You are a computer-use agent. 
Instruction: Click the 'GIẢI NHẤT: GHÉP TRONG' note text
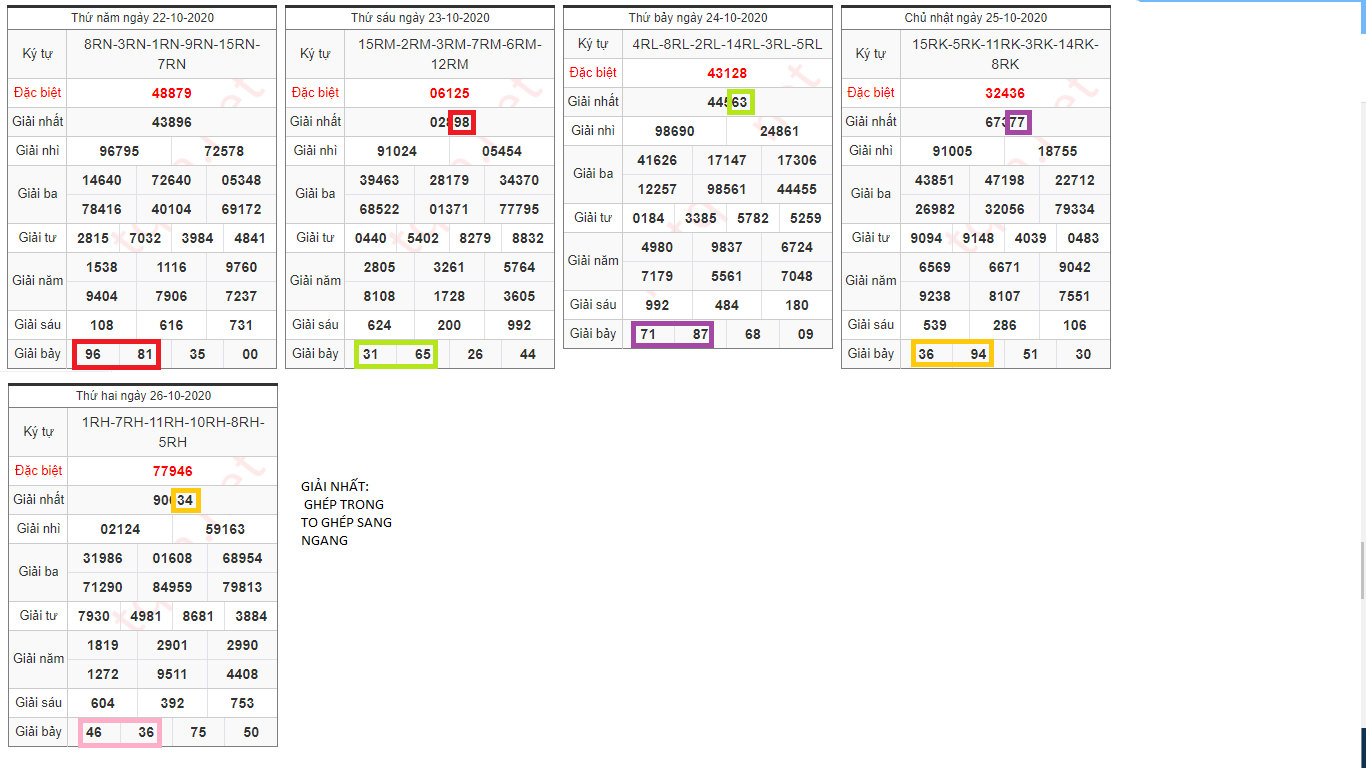(342, 495)
